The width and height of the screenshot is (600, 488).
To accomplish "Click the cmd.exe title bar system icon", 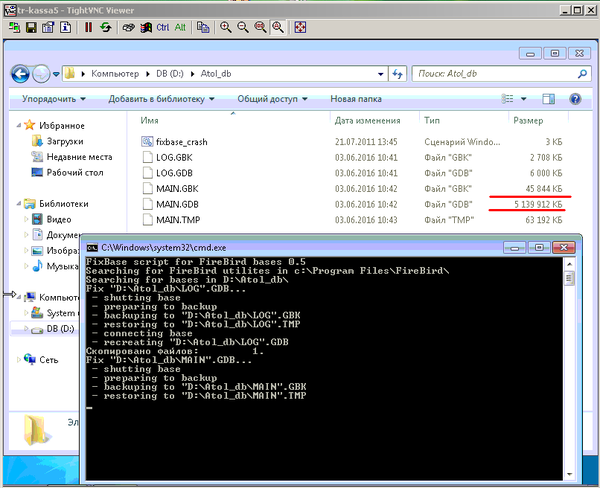I will pos(92,248).
